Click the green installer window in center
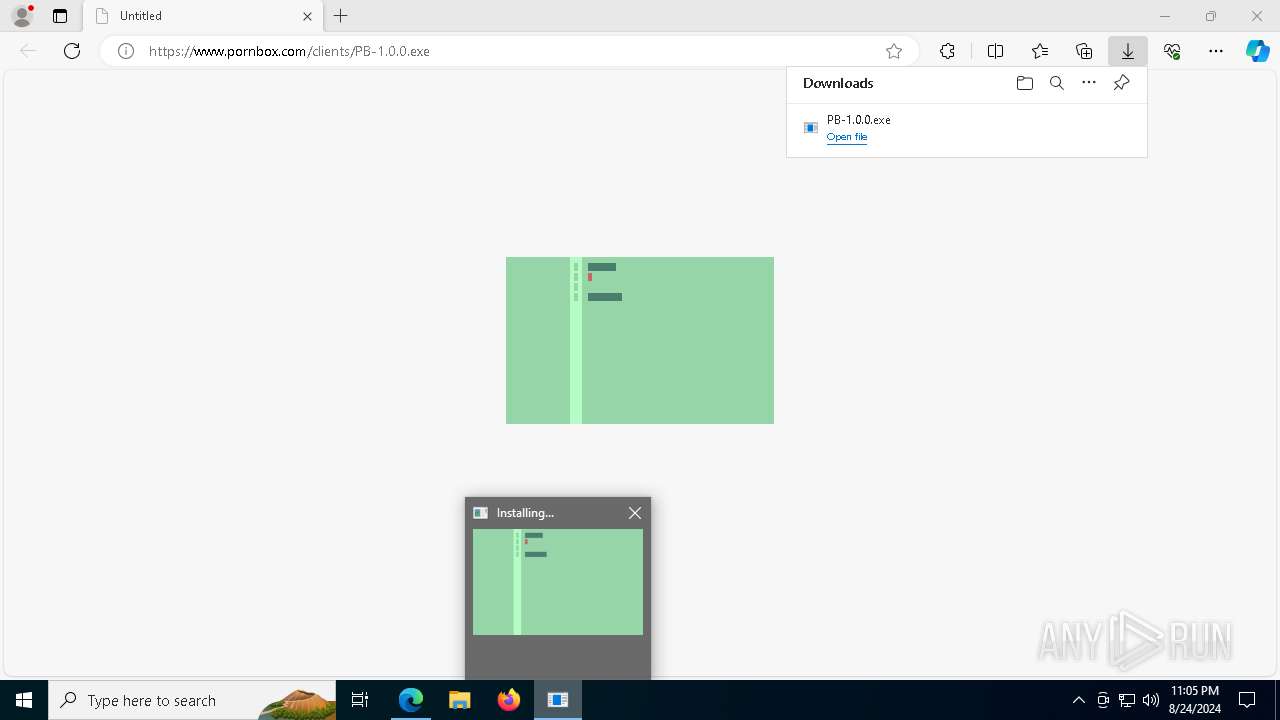 pos(640,340)
